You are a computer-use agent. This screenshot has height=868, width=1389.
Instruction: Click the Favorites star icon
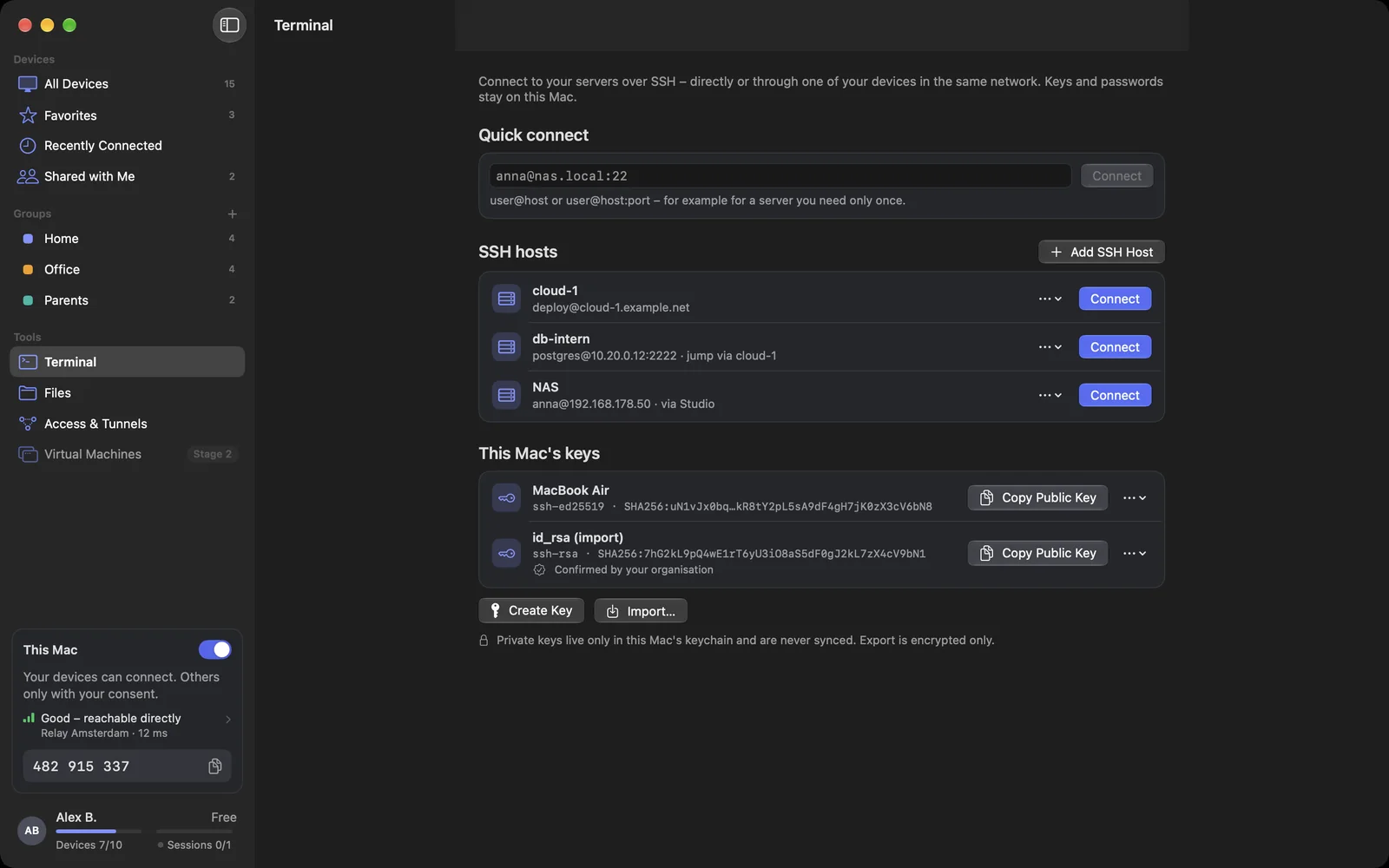pyautogui.click(x=28, y=115)
